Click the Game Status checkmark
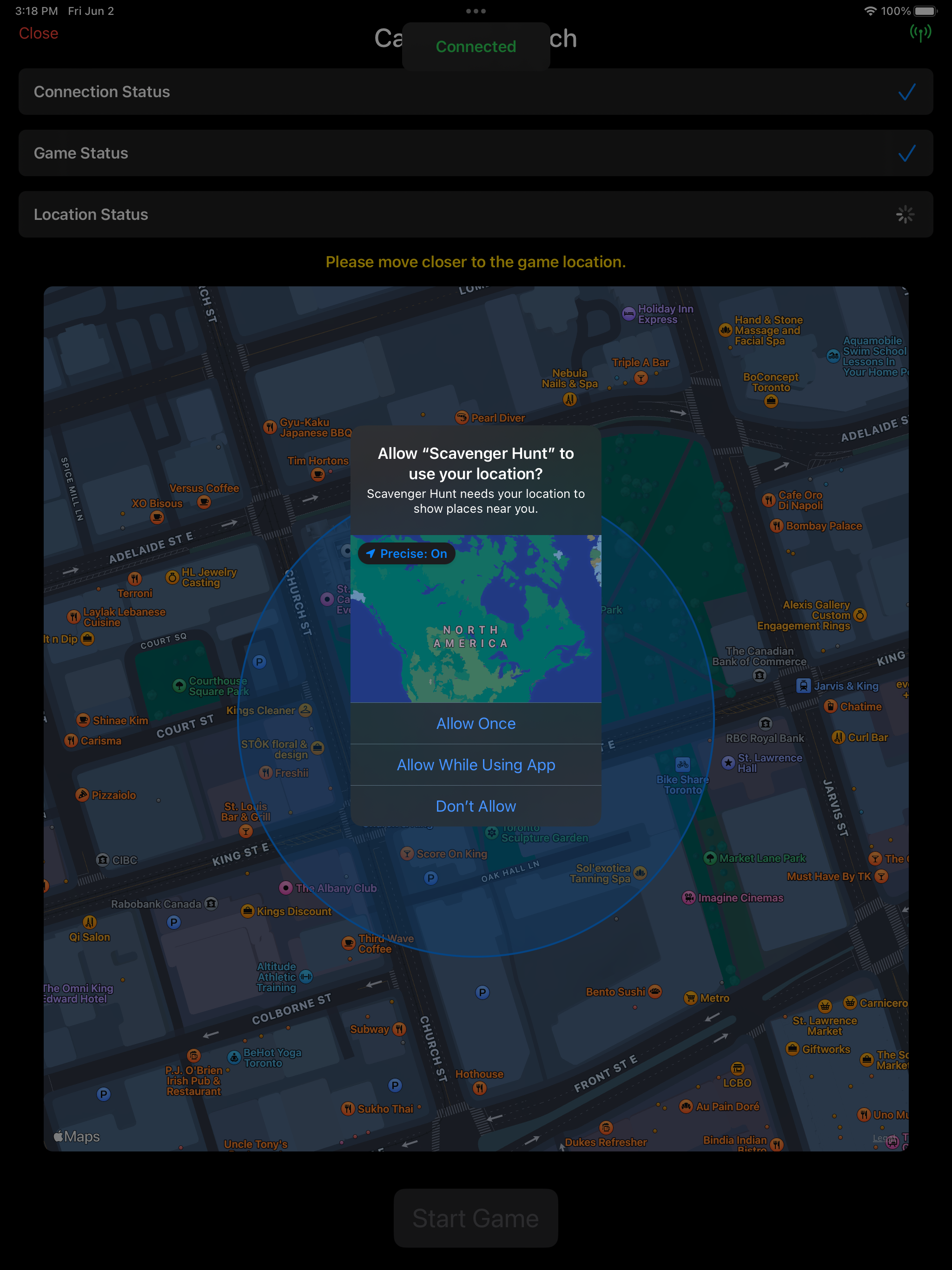Image resolution: width=952 pixels, height=1270 pixels. coord(906,153)
